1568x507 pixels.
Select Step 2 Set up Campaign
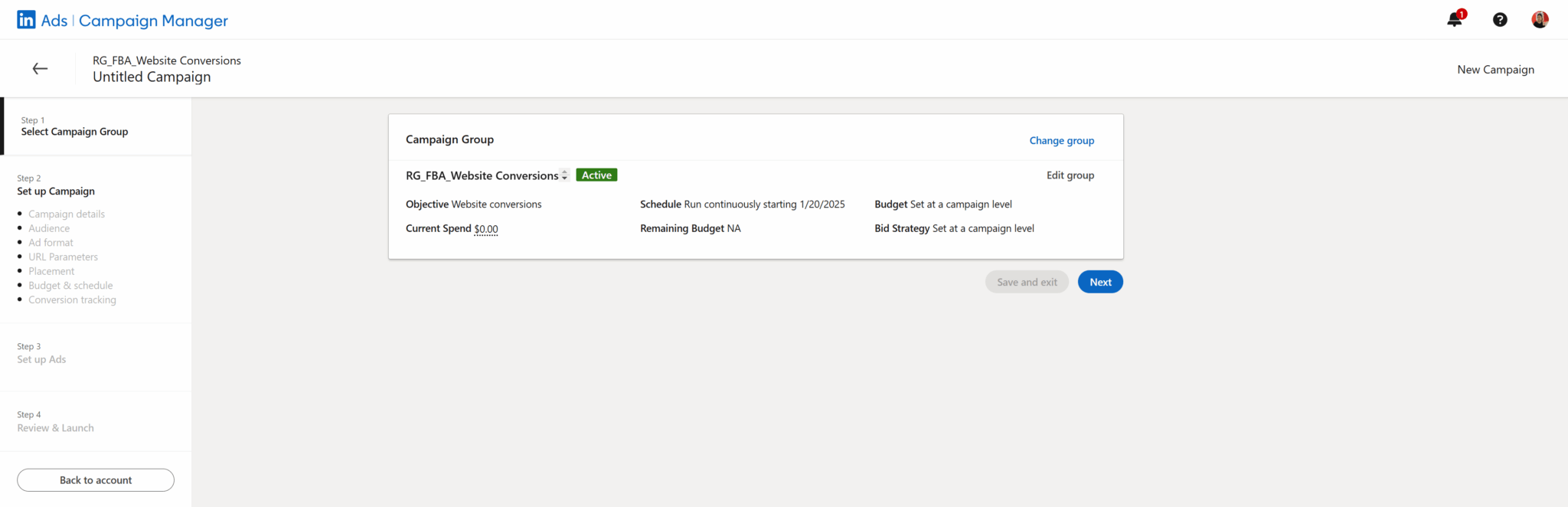[56, 185]
